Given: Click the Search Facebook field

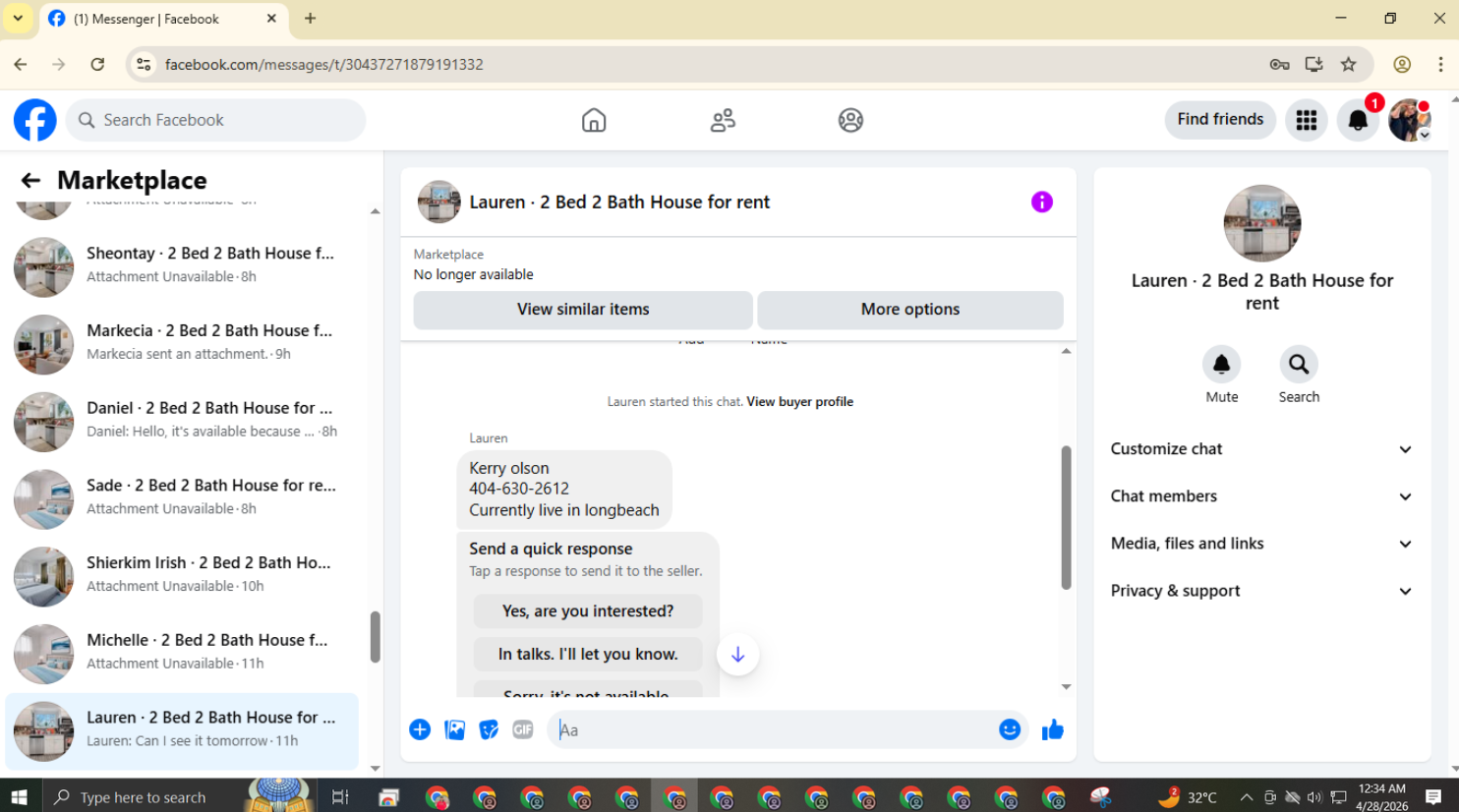Looking at the screenshot, I should click(x=216, y=120).
